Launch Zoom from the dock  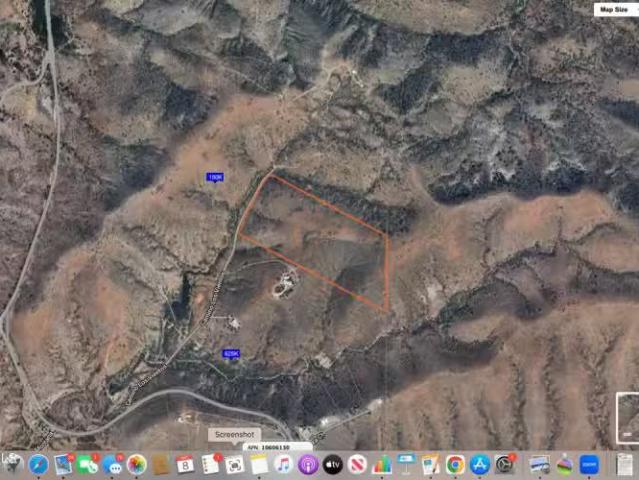click(x=589, y=464)
